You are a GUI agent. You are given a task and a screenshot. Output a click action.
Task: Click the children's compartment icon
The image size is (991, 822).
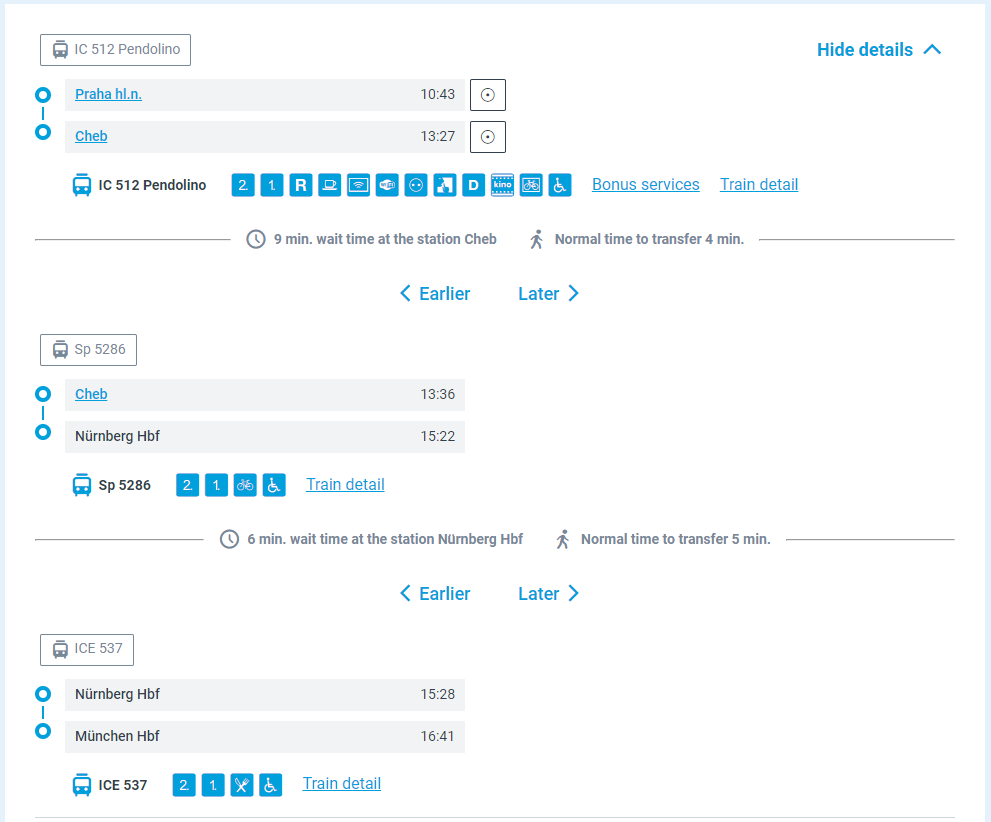pyautogui.click(x=444, y=185)
